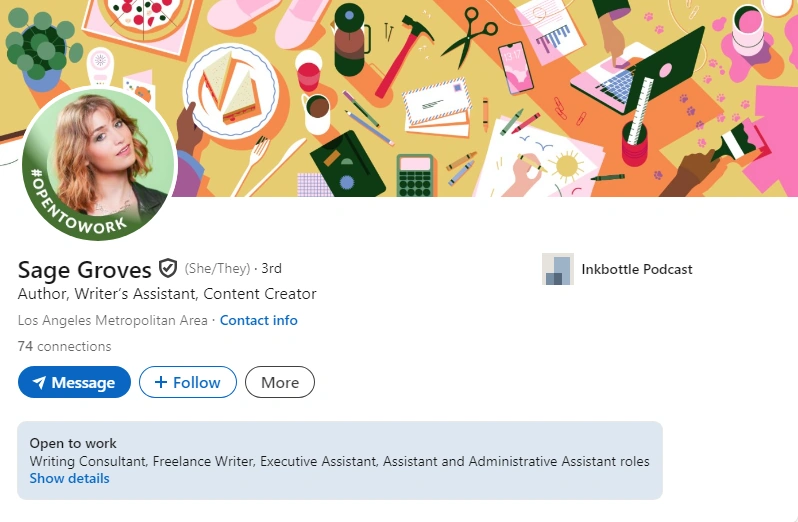Click the Author, Writer's Assistant headline text
Viewport: 798px width, 522px height.
tap(167, 294)
